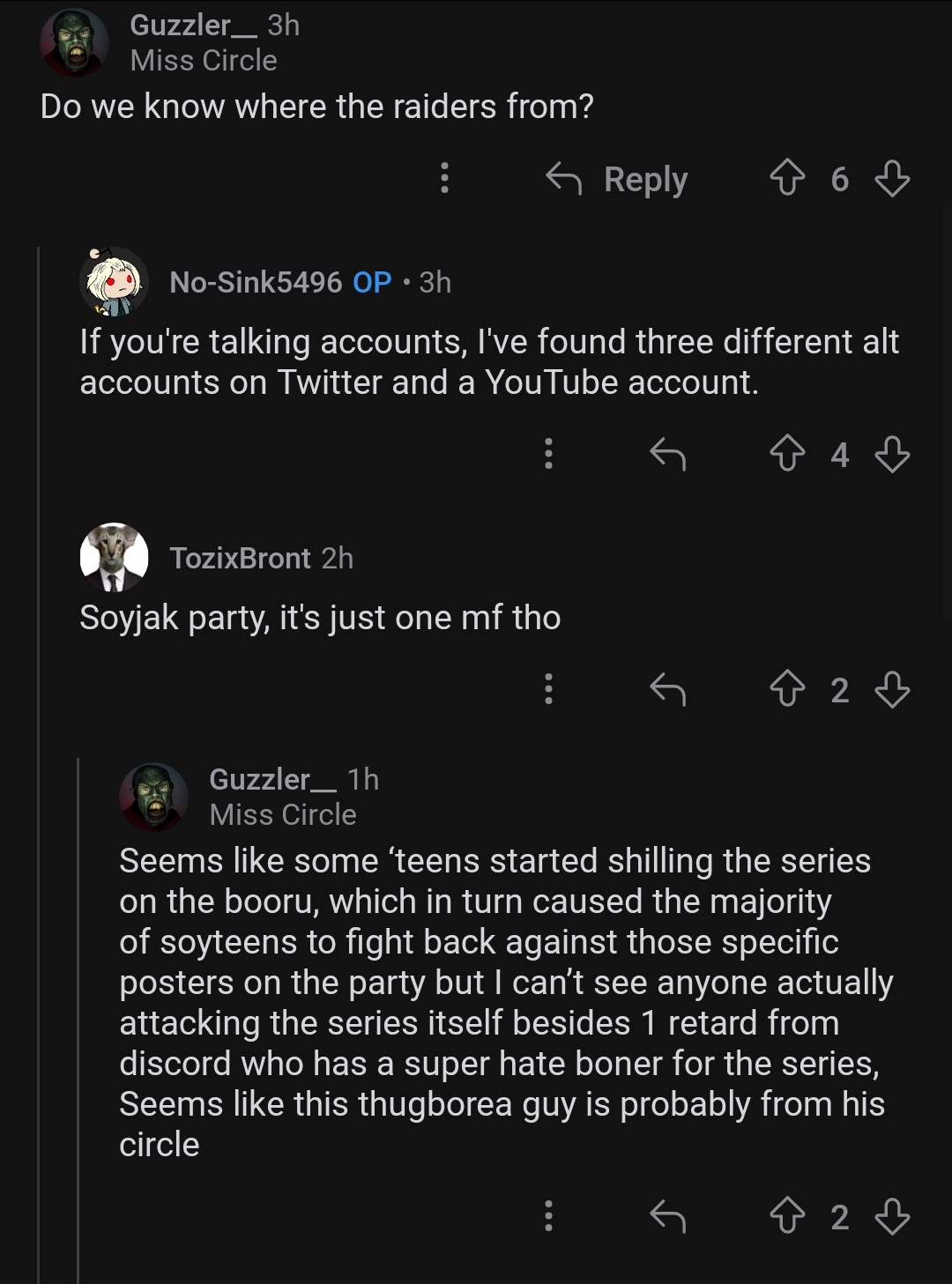Open three-dot menu on TozixBront's comment
952x1284 pixels.
click(x=548, y=690)
